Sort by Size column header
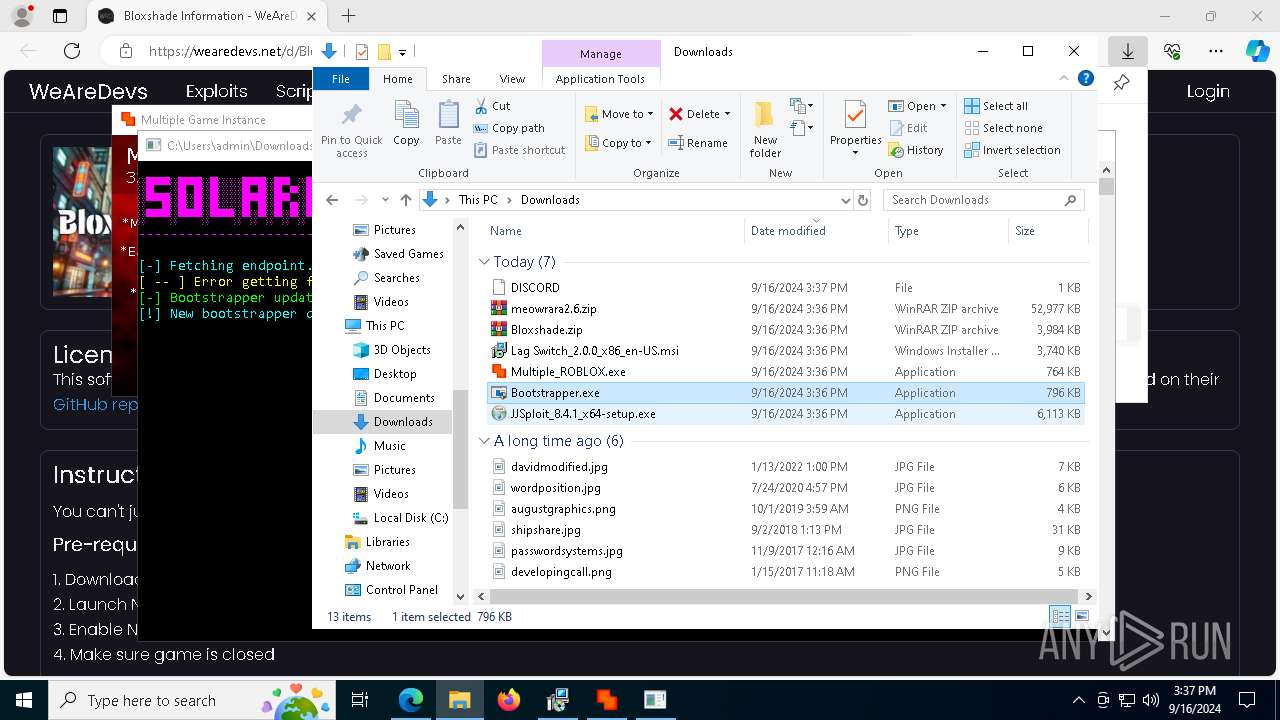1280x720 pixels. pyautogui.click(x=1047, y=231)
